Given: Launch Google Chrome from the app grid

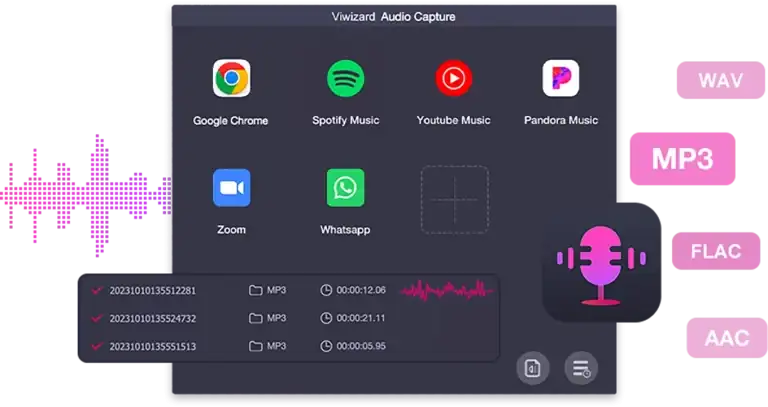Looking at the screenshot, I should 232,78.
